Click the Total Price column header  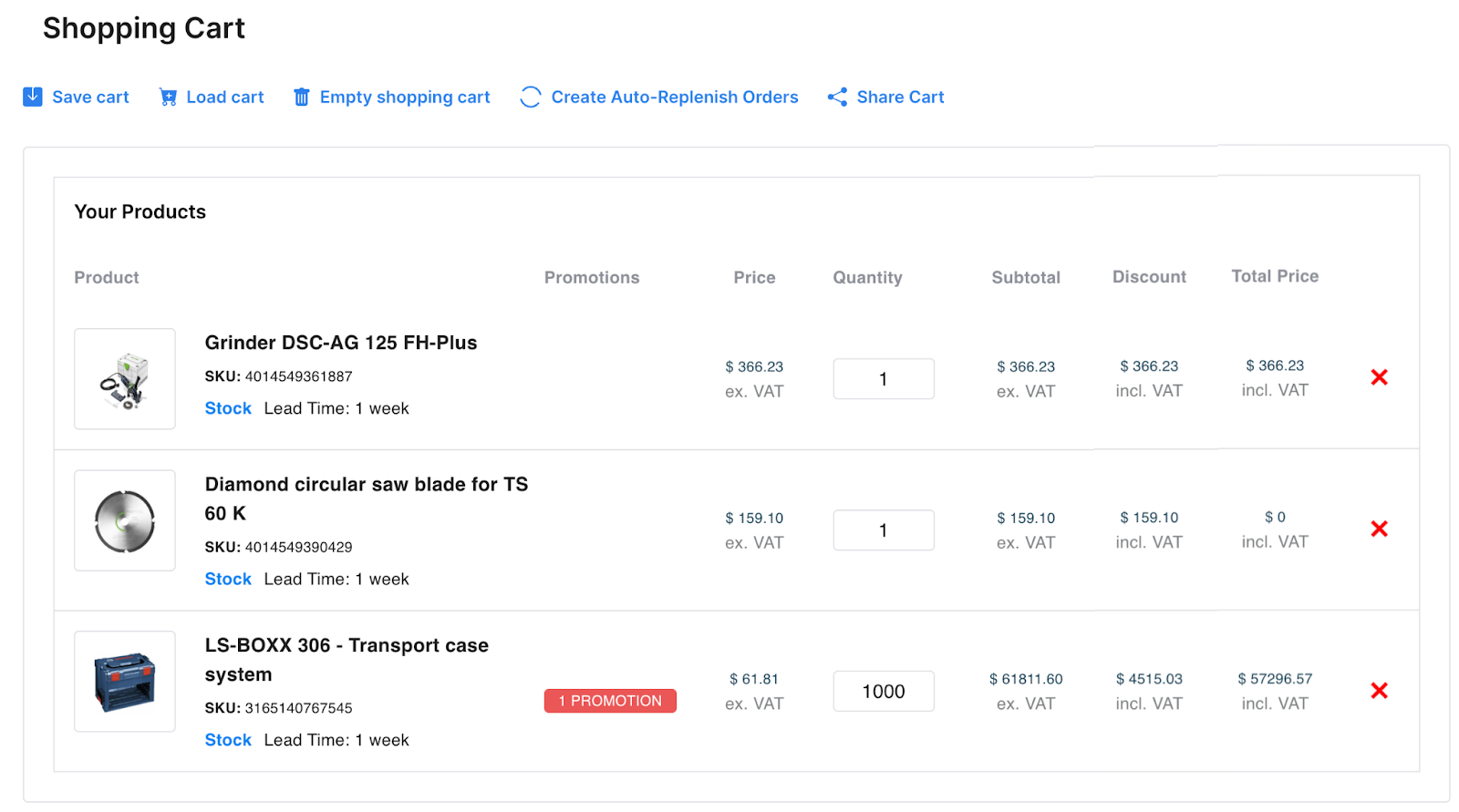point(1275,275)
